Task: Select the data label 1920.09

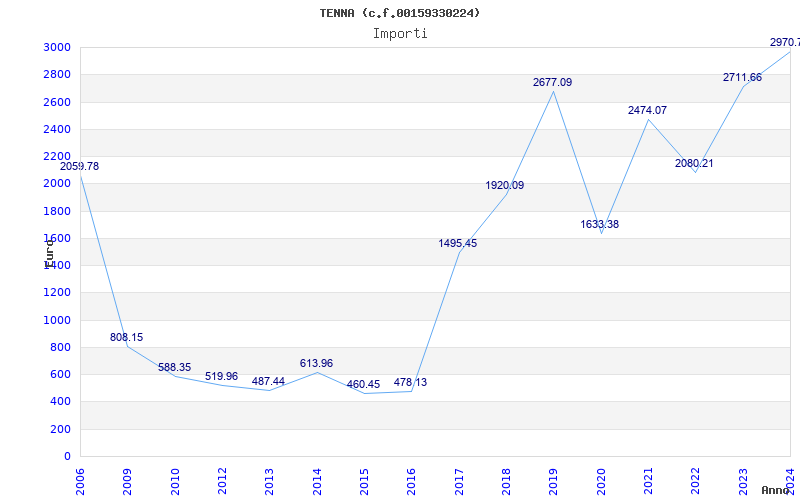Action: pyautogui.click(x=505, y=185)
